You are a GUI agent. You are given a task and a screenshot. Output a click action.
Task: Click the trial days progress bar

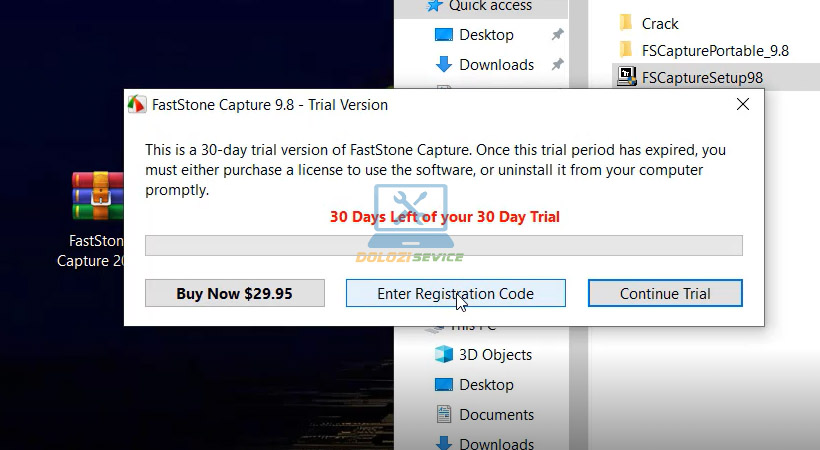[x=443, y=245]
